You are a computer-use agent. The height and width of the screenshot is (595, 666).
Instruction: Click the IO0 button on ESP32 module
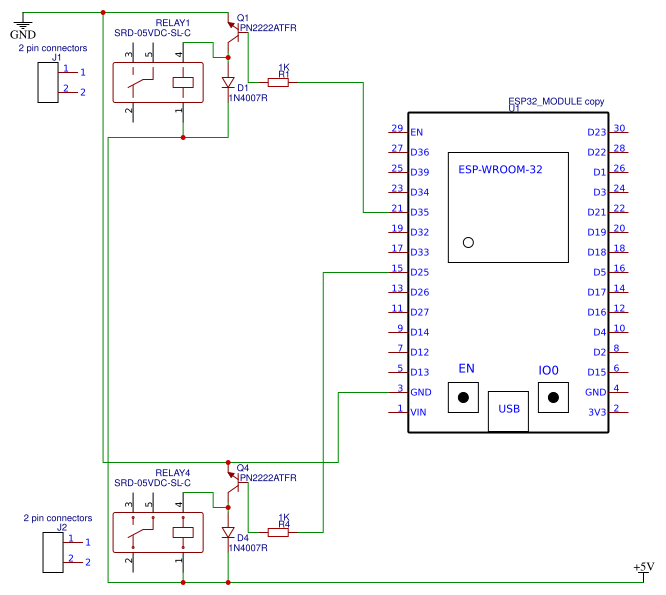[x=553, y=398]
